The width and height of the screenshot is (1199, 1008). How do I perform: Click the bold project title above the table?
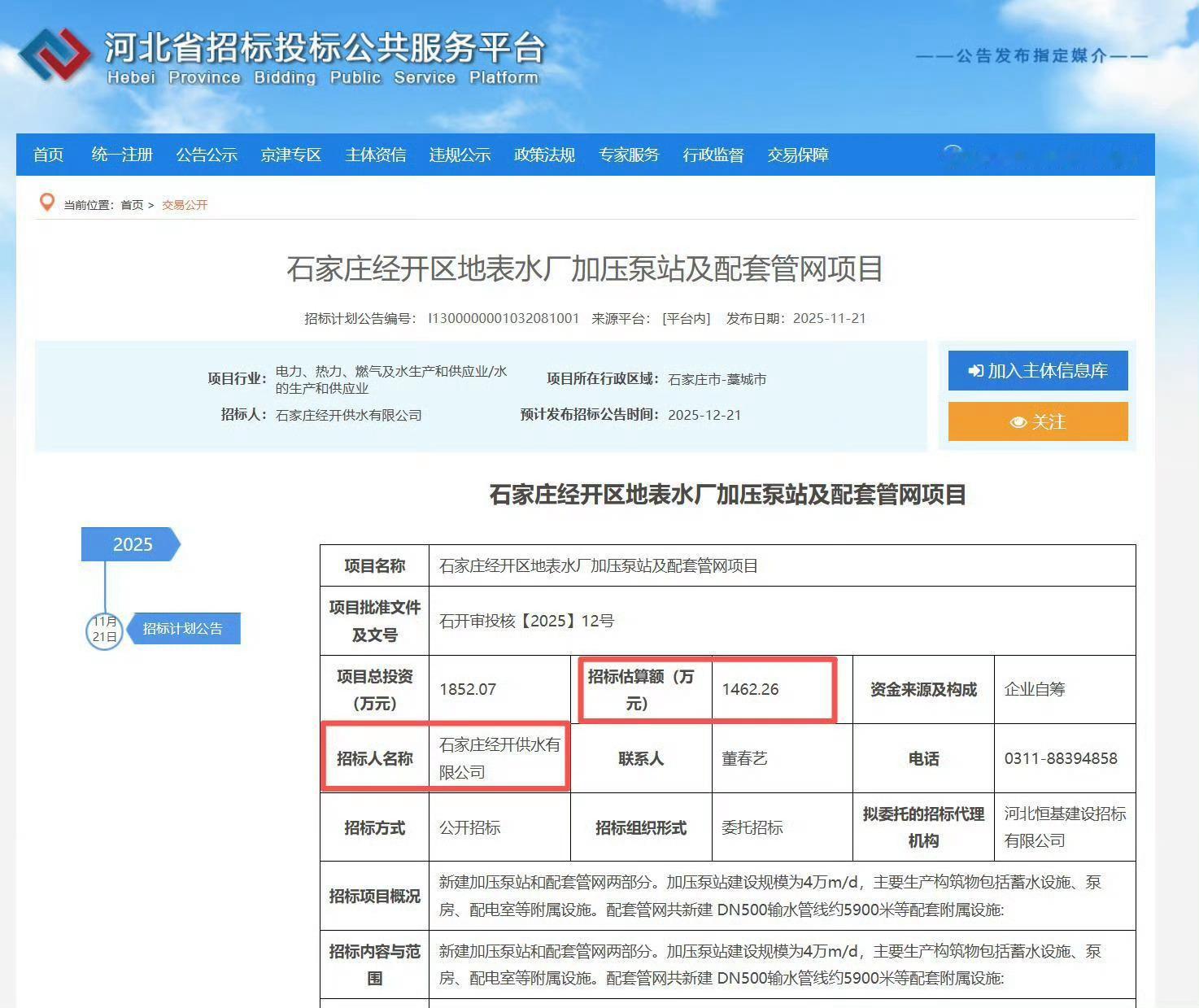728,494
